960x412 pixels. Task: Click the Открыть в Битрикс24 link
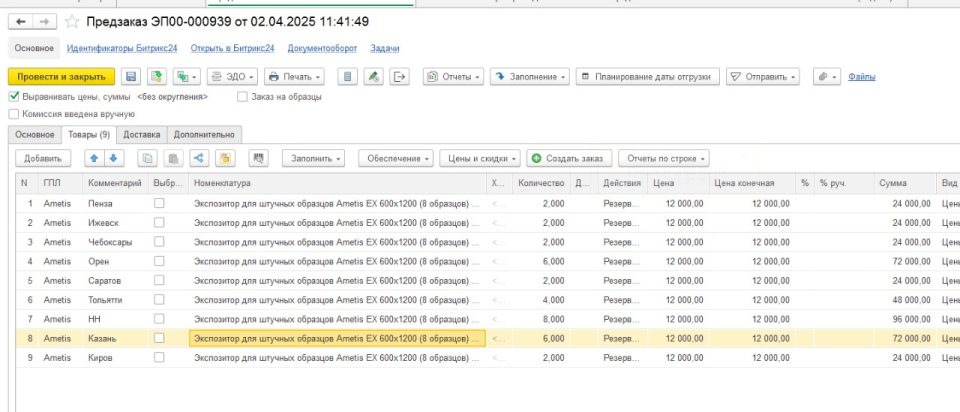[232, 48]
